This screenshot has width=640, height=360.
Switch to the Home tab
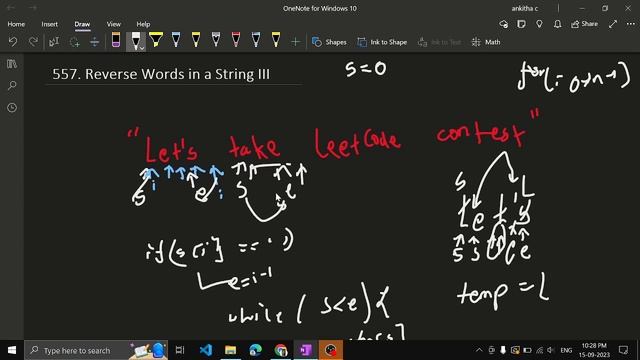pyautogui.click(x=16, y=24)
